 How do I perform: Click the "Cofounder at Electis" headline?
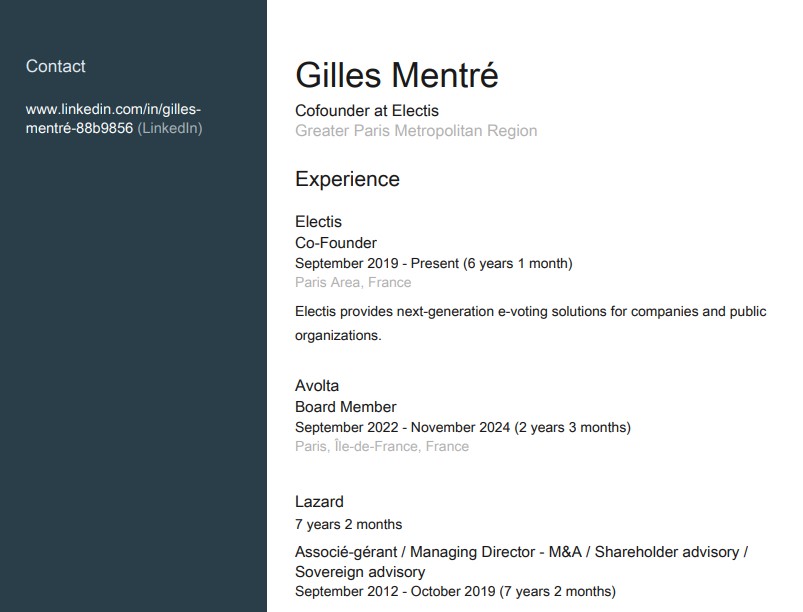pos(367,111)
